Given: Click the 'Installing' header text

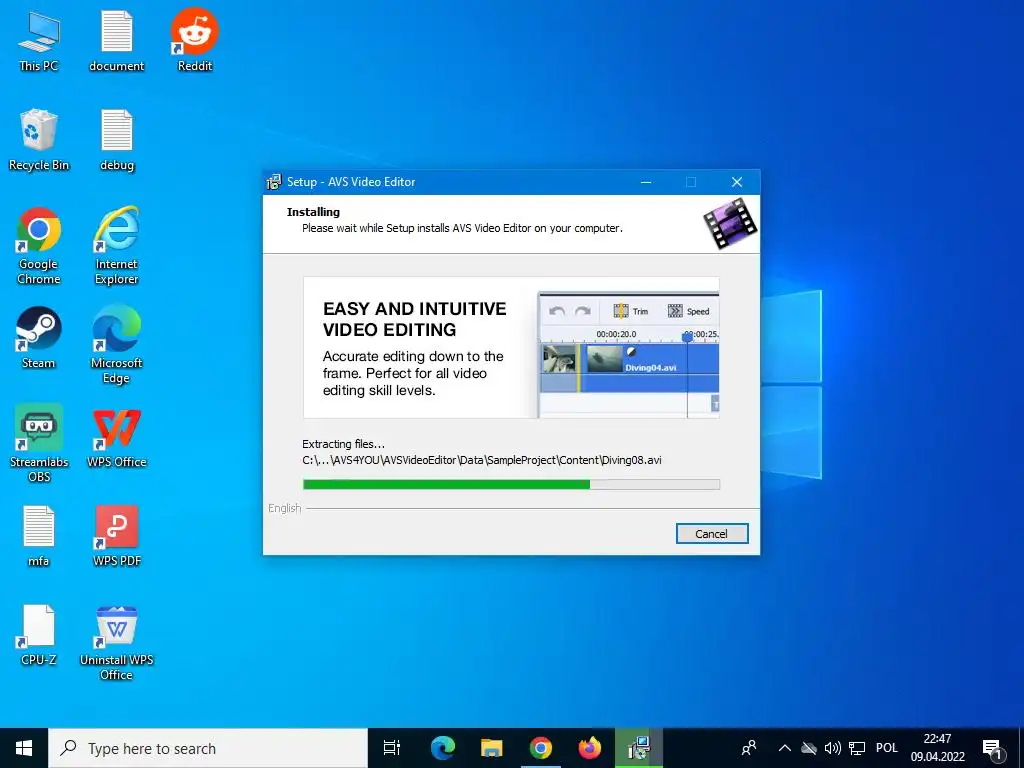Looking at the screenshot, I should [x=313, y=212].
